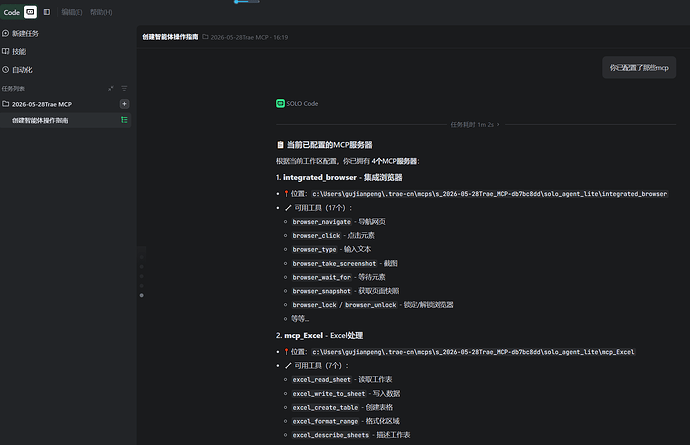Select the 2026-05-28Trae MCP project folder
Viewport: 690px width, 445px height.
click(x=42, y=104)
